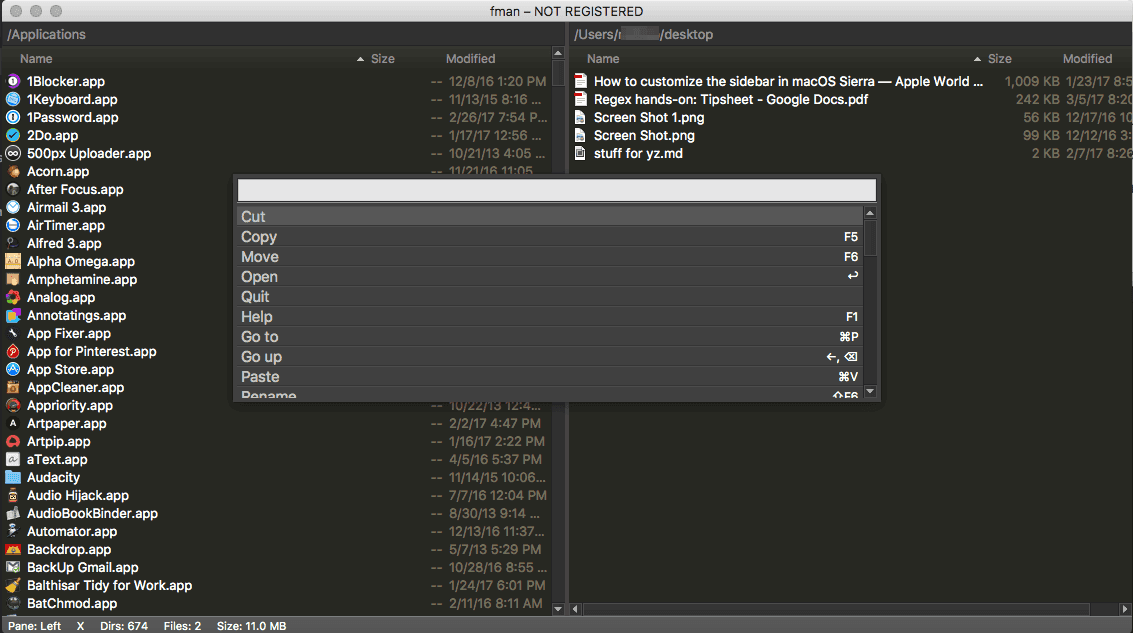1133x633 pixels.
Task: Click the Artpip.app icon
Action: pyautogui.click(x=13, y=442)
